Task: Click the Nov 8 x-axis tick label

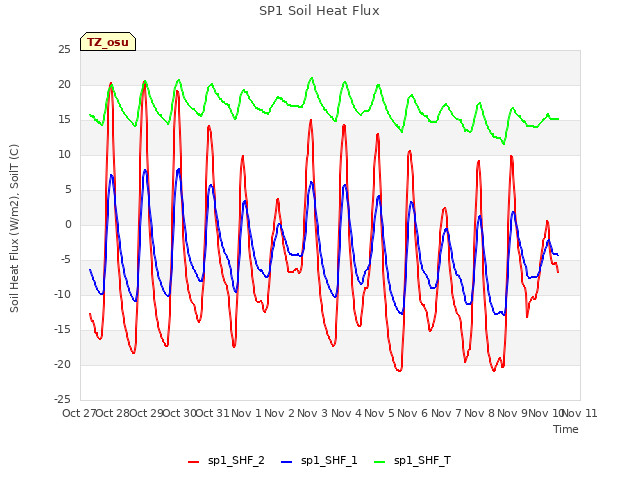Action: coord(480,413)
